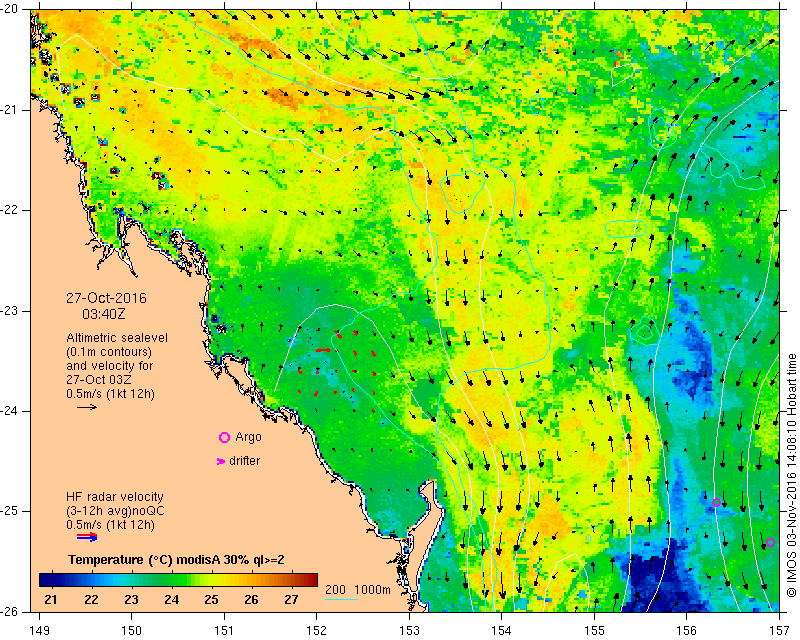Click the longitude axis label 153

click(x=409, y=631)
